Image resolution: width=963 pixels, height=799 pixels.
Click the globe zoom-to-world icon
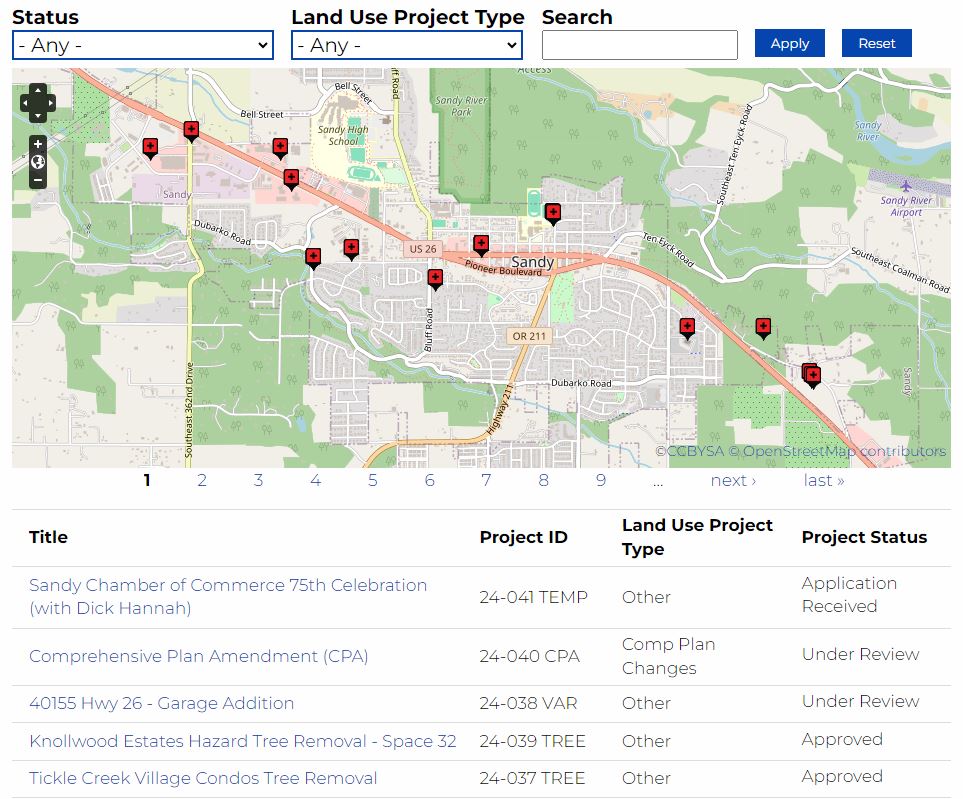pyautogui.click(x=38, y=162)
